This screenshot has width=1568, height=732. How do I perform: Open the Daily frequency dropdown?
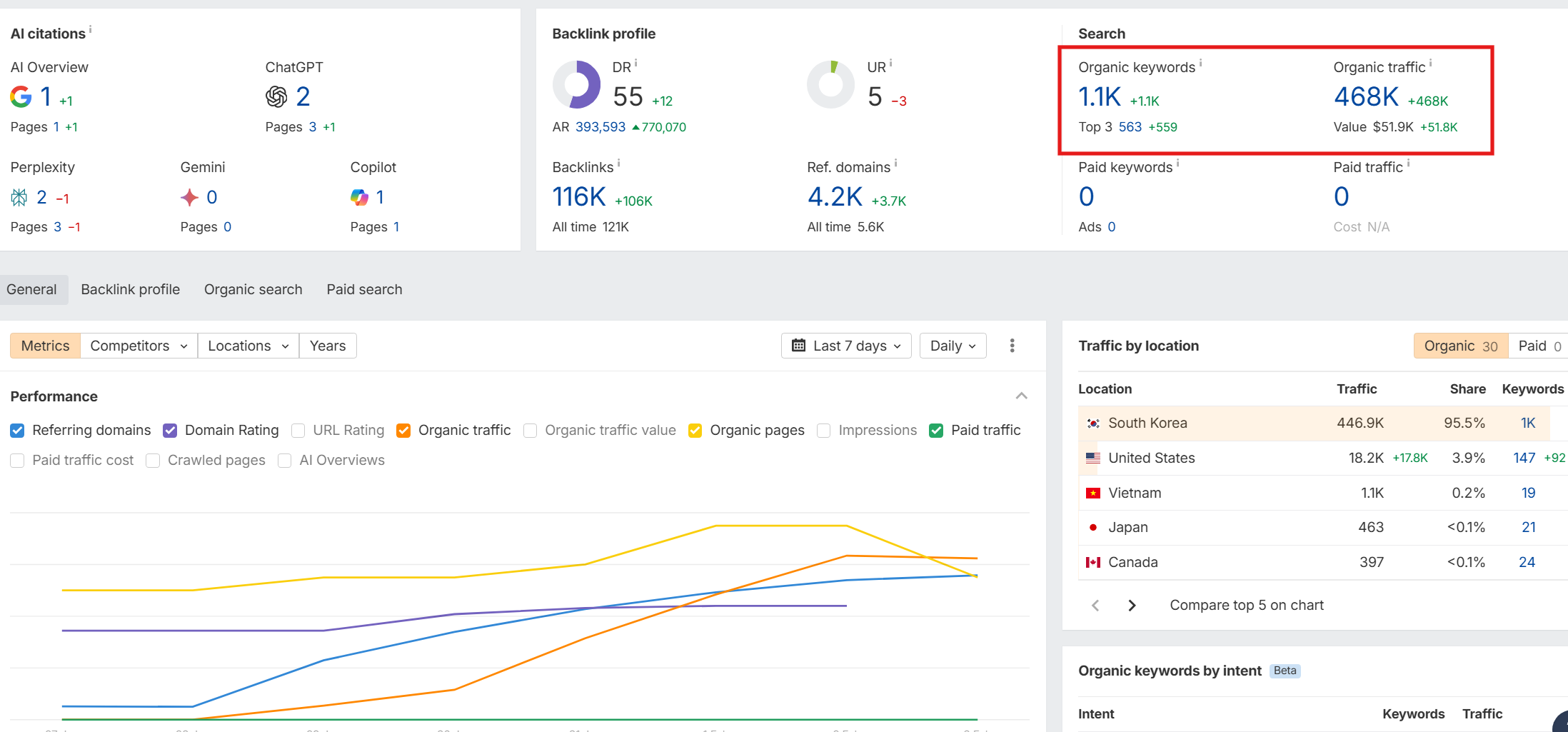tap(953, 346)
